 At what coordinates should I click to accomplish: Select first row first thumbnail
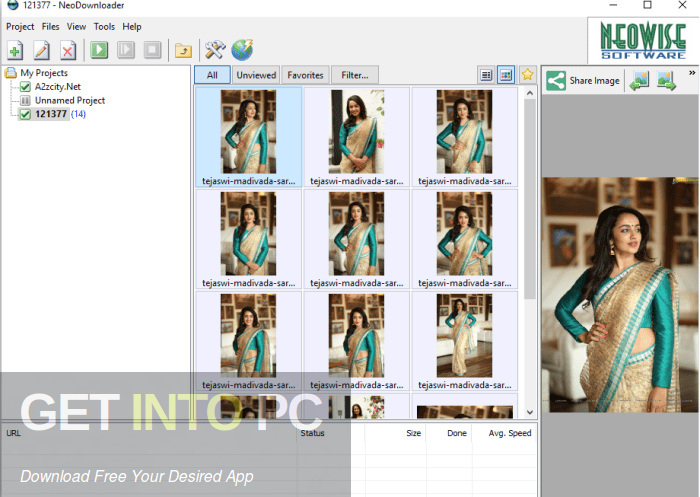(248, 137)
